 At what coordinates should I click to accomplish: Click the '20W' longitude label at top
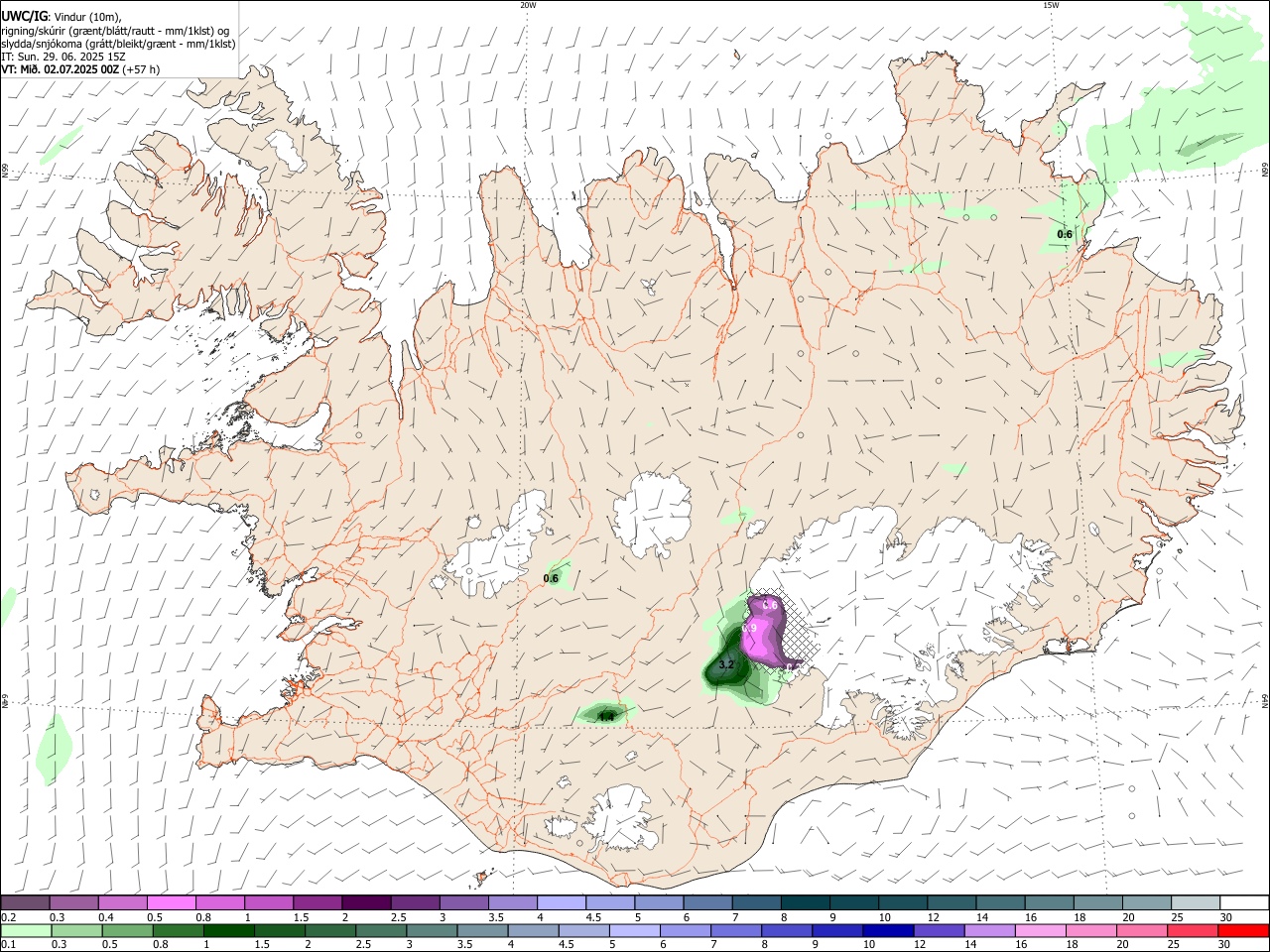point(528,5)
